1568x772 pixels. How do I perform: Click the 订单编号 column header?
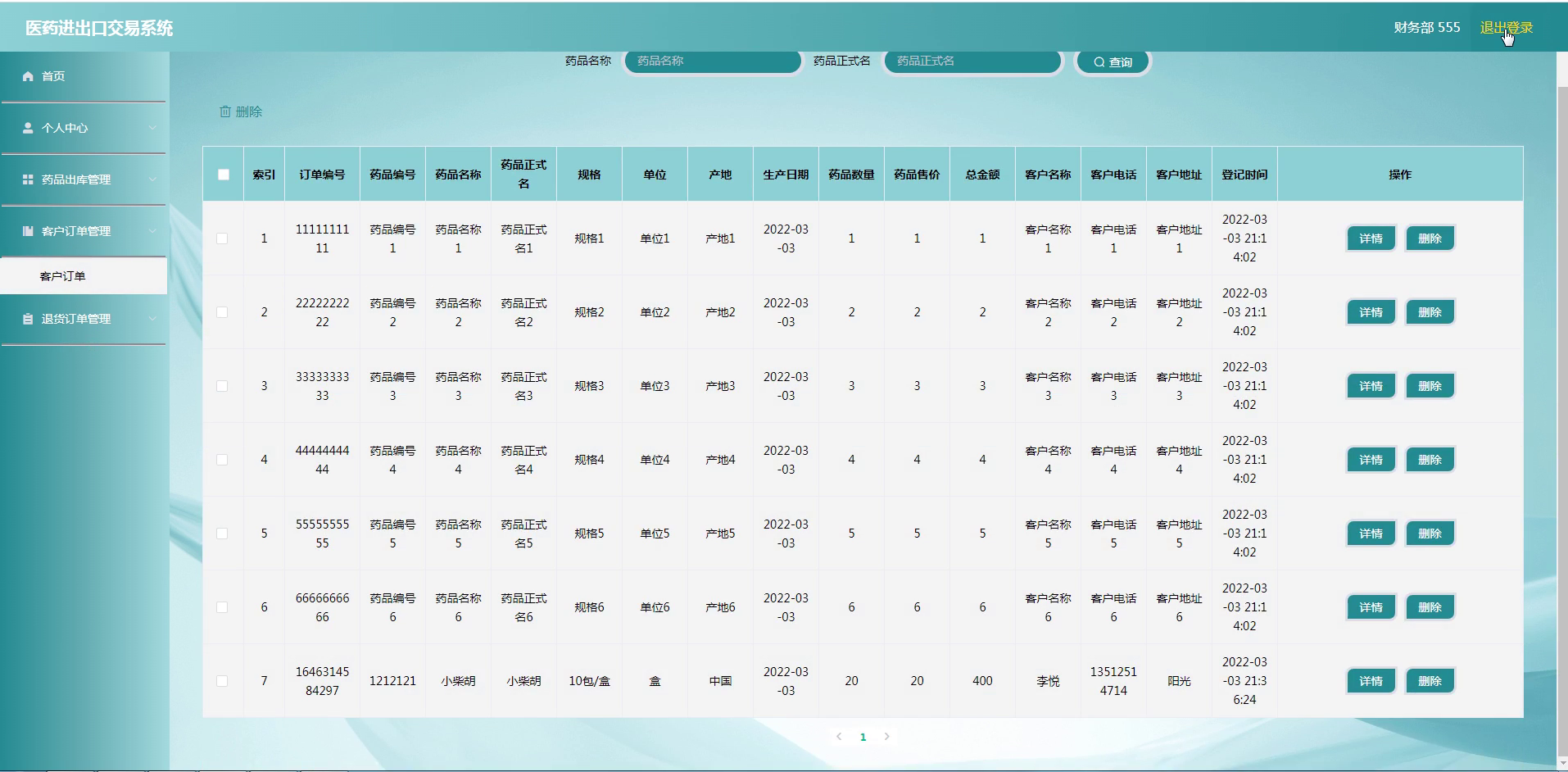tap(322, 175)
